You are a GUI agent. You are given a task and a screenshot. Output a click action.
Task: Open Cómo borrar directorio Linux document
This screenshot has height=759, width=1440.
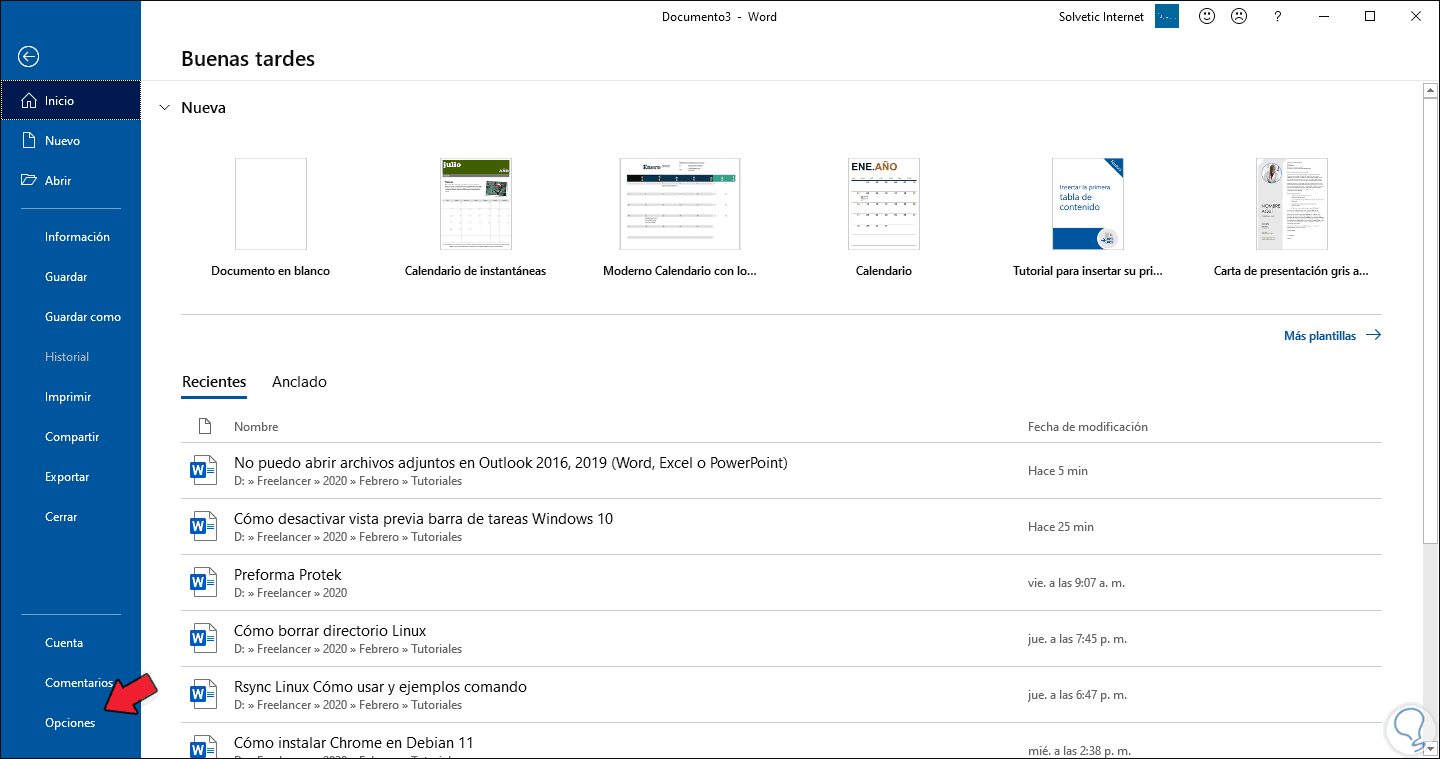point(330,631)
